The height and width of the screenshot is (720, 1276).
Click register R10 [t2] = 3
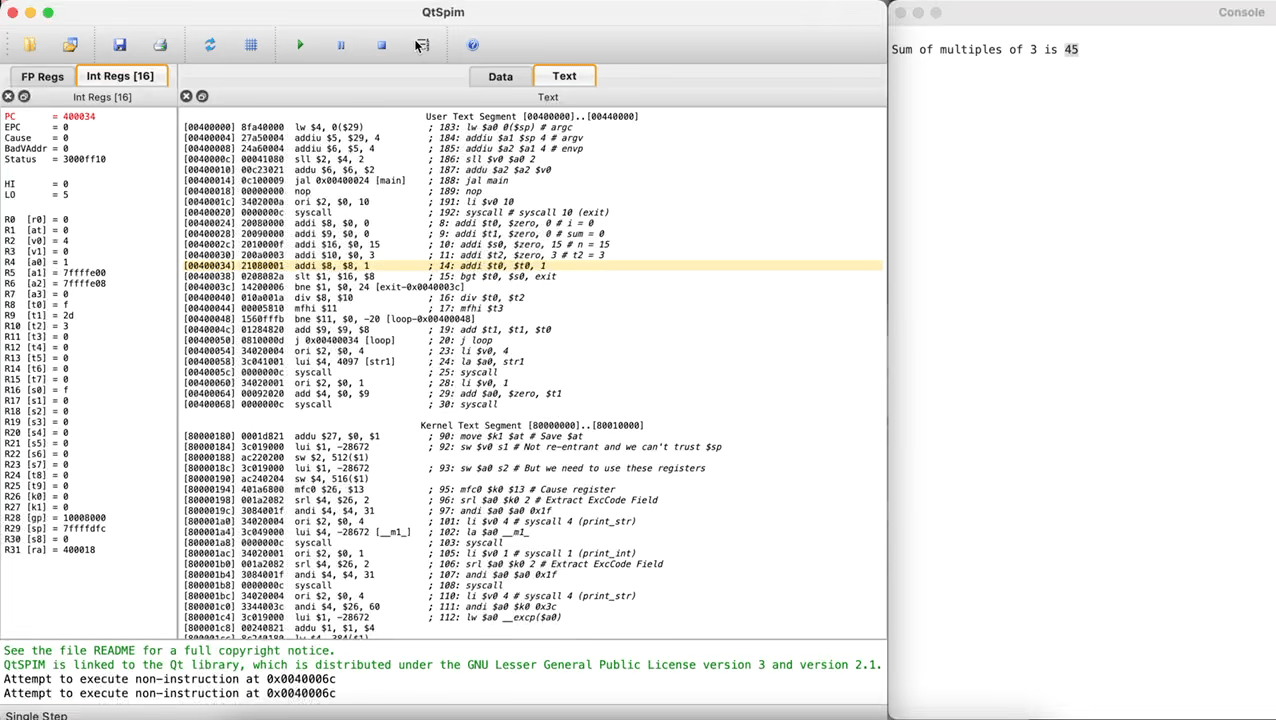36,326
